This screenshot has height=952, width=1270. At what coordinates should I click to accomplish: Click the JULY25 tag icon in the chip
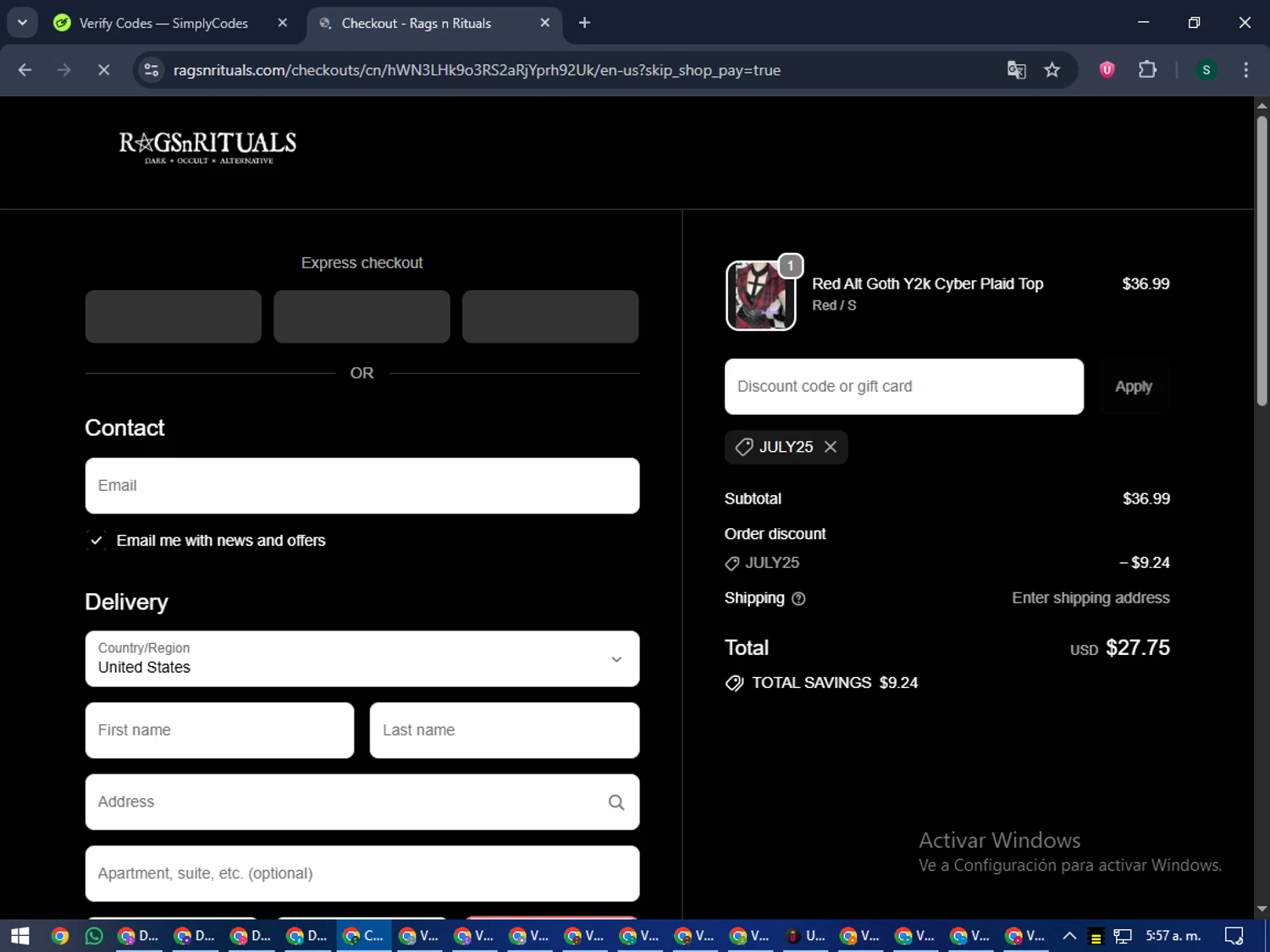point(744,447)
